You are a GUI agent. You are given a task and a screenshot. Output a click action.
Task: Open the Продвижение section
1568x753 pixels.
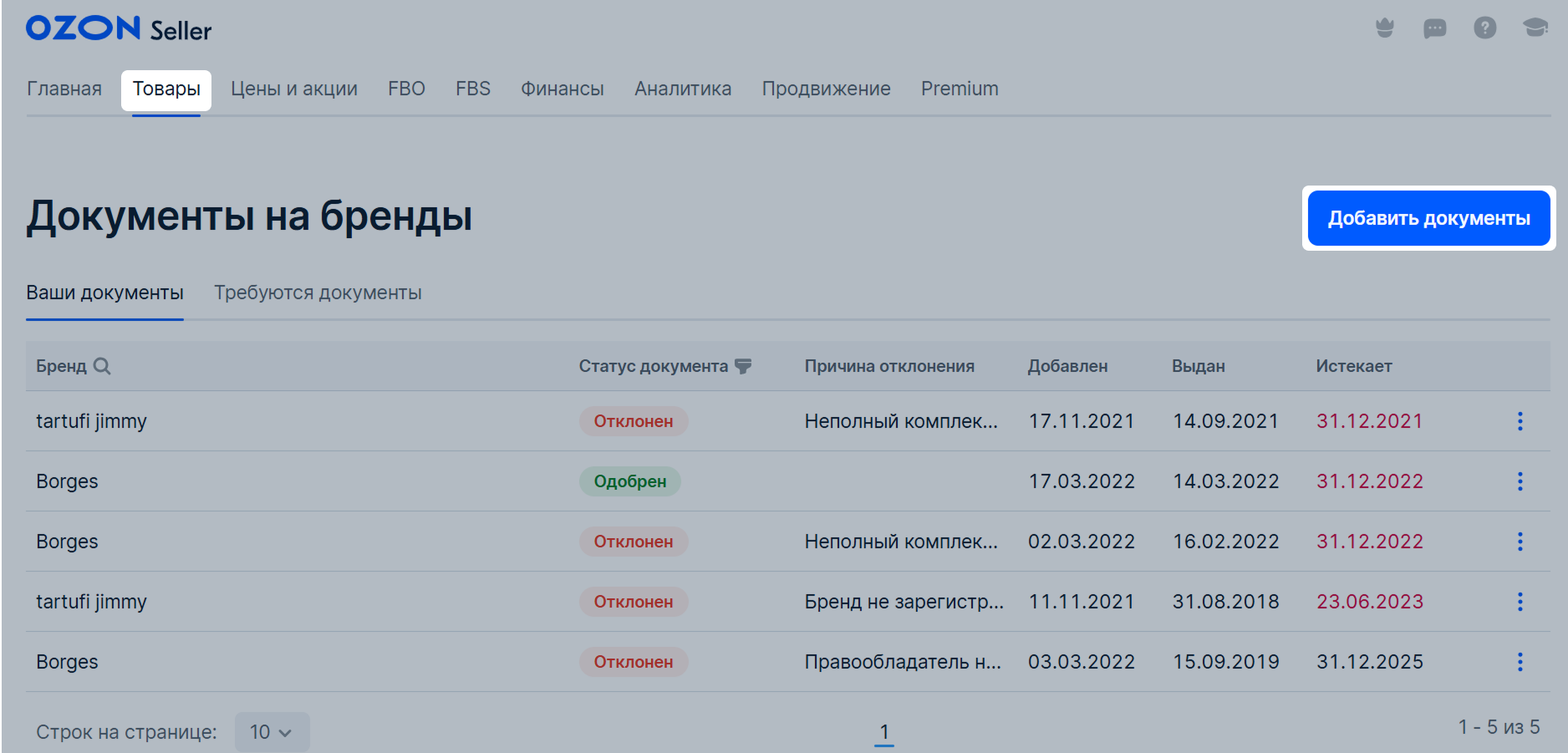826,89
